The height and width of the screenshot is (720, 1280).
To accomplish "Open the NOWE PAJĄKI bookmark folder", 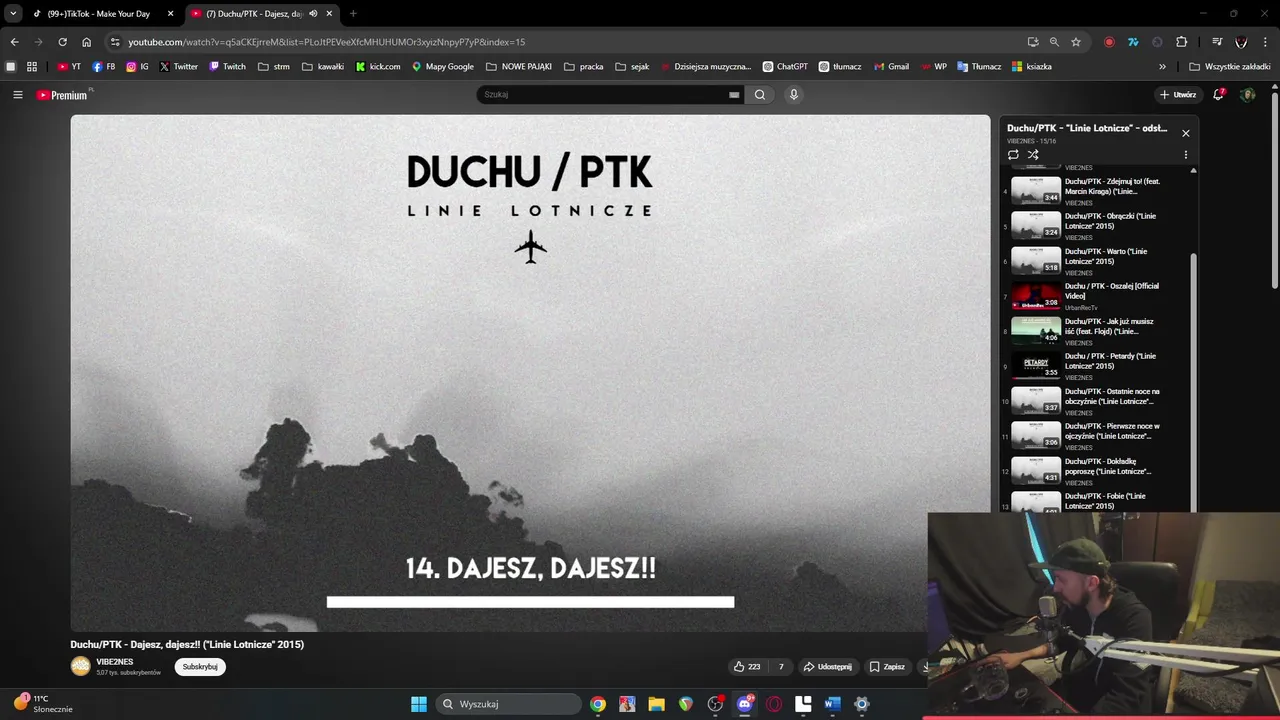I will [x=519, y=67].
